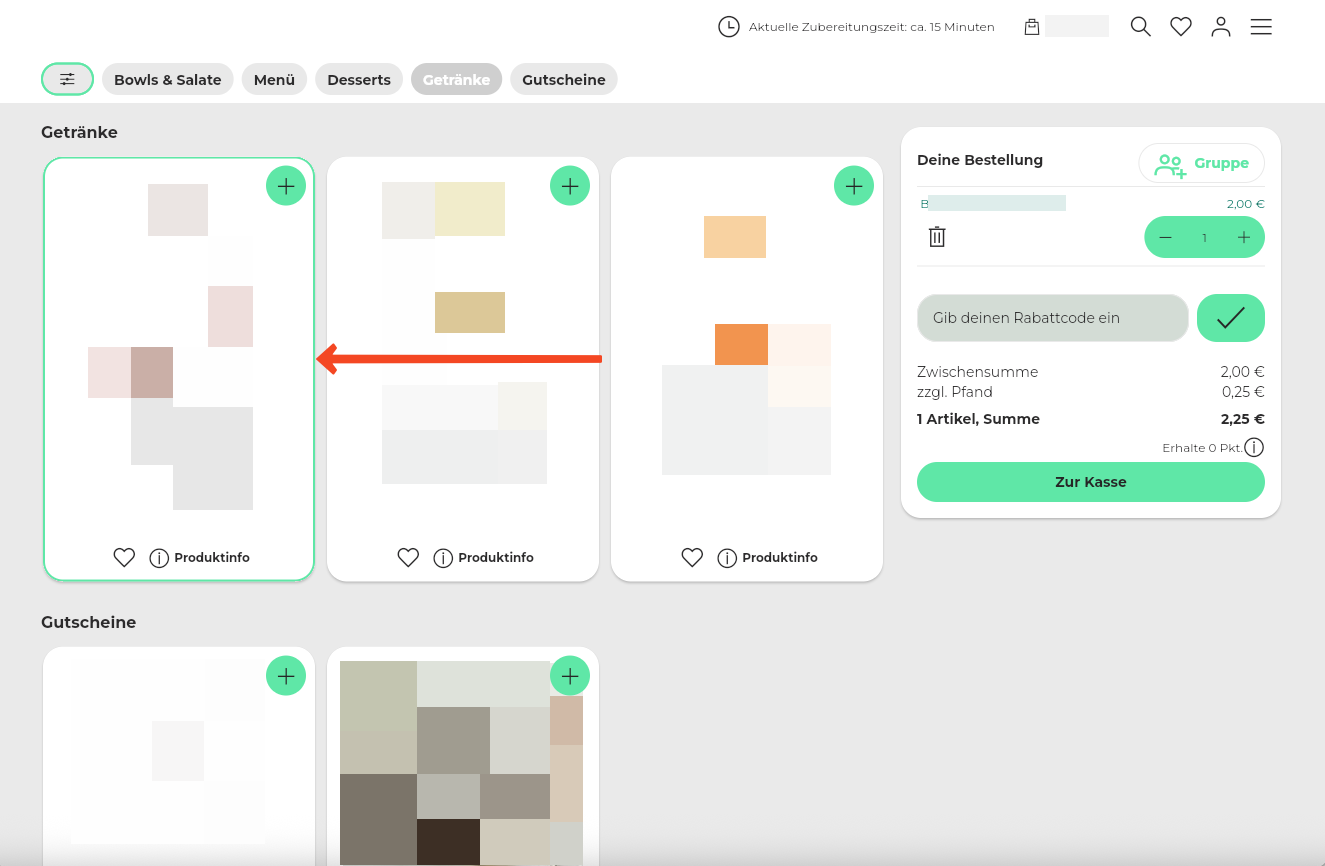Delete order item with trash icon
This screenshot has height=866, width=1325.
[937, 237]
